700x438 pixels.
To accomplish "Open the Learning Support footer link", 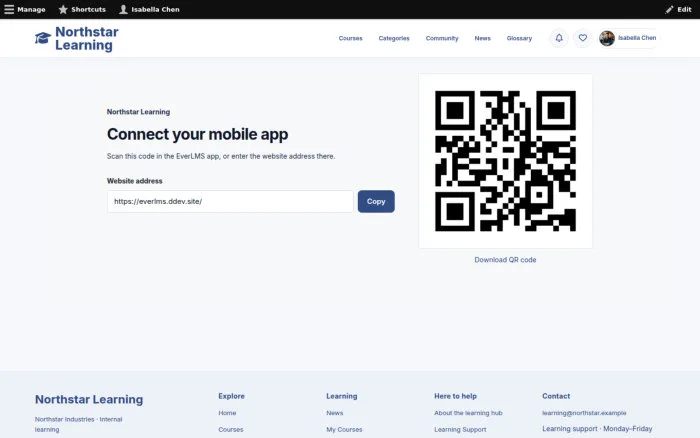I will [460, 430].
